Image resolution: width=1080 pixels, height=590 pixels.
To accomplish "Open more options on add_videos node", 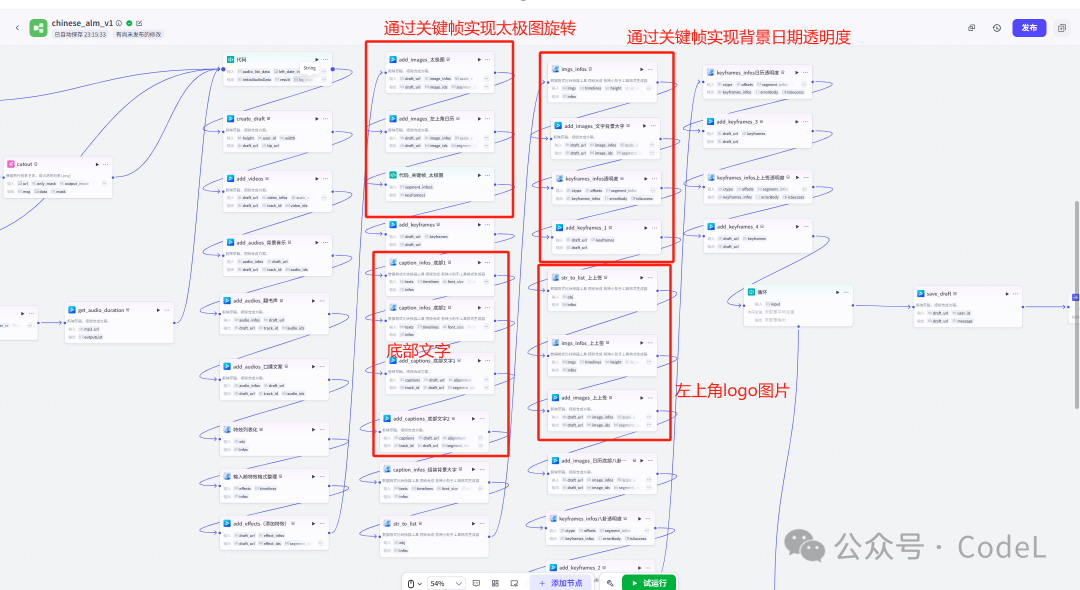I will [326, 178].
